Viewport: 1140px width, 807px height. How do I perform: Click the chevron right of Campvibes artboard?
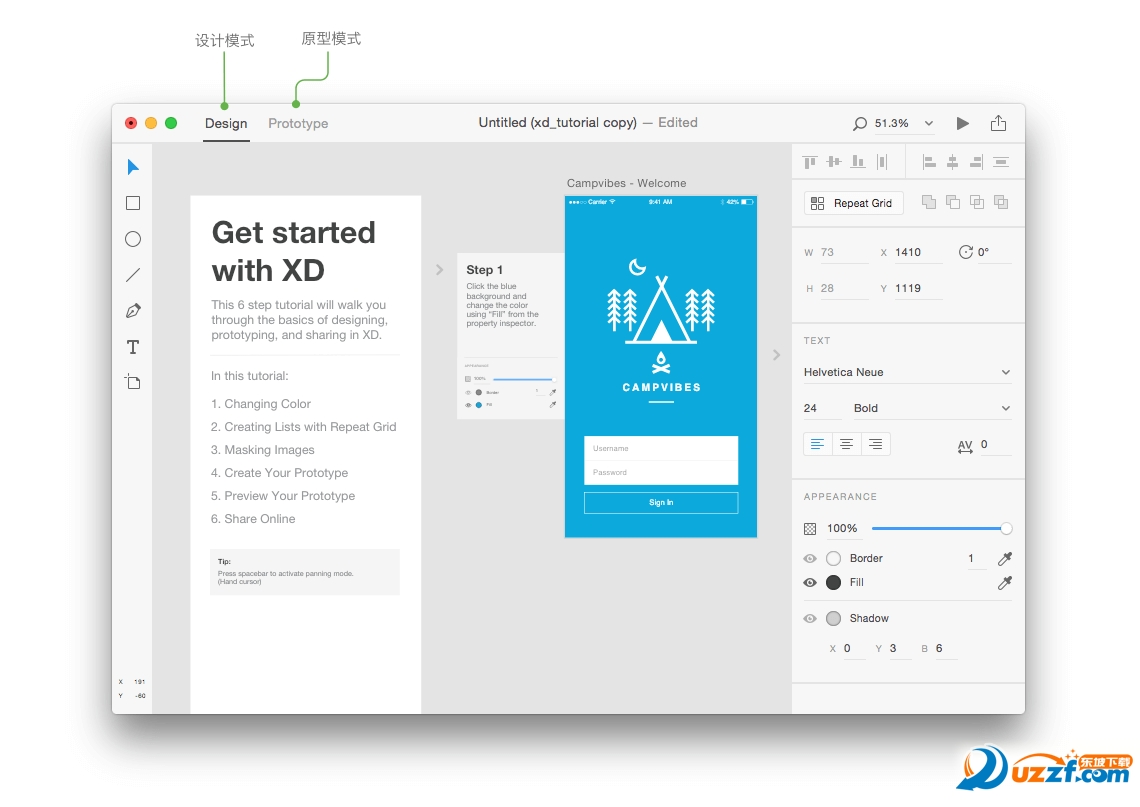click(x=776, y=355)
